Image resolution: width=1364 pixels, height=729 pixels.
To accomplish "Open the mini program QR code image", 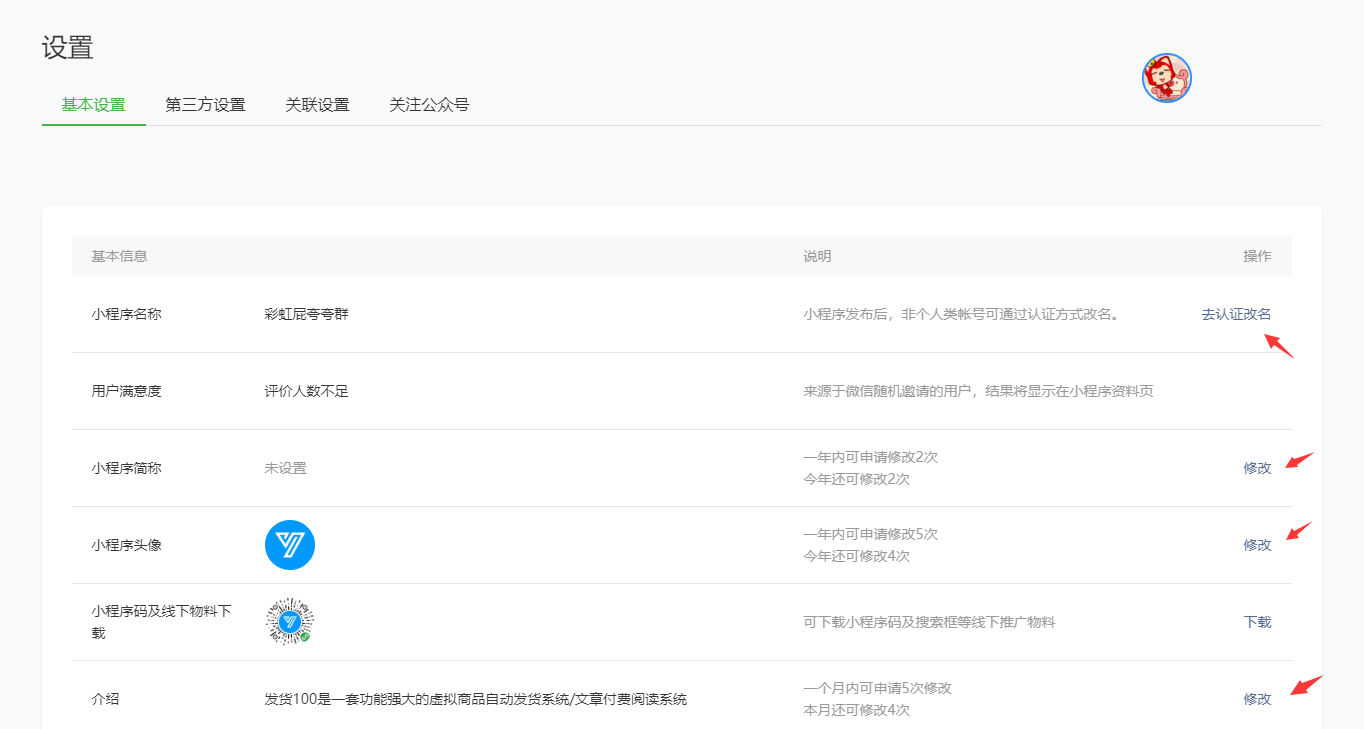I will click(x=290, y=622).
